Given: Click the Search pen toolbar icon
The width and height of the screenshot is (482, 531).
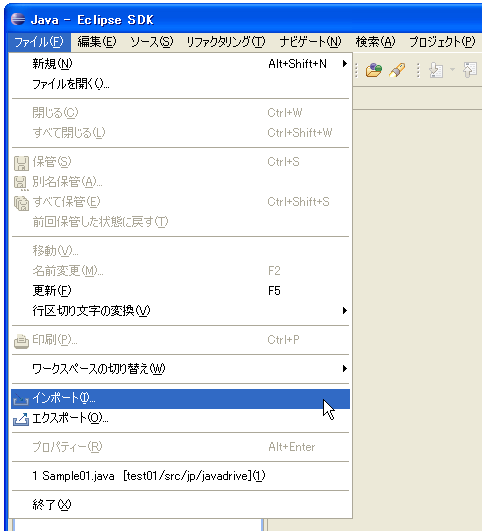Looking at the screenshot, I should [397, 70].
